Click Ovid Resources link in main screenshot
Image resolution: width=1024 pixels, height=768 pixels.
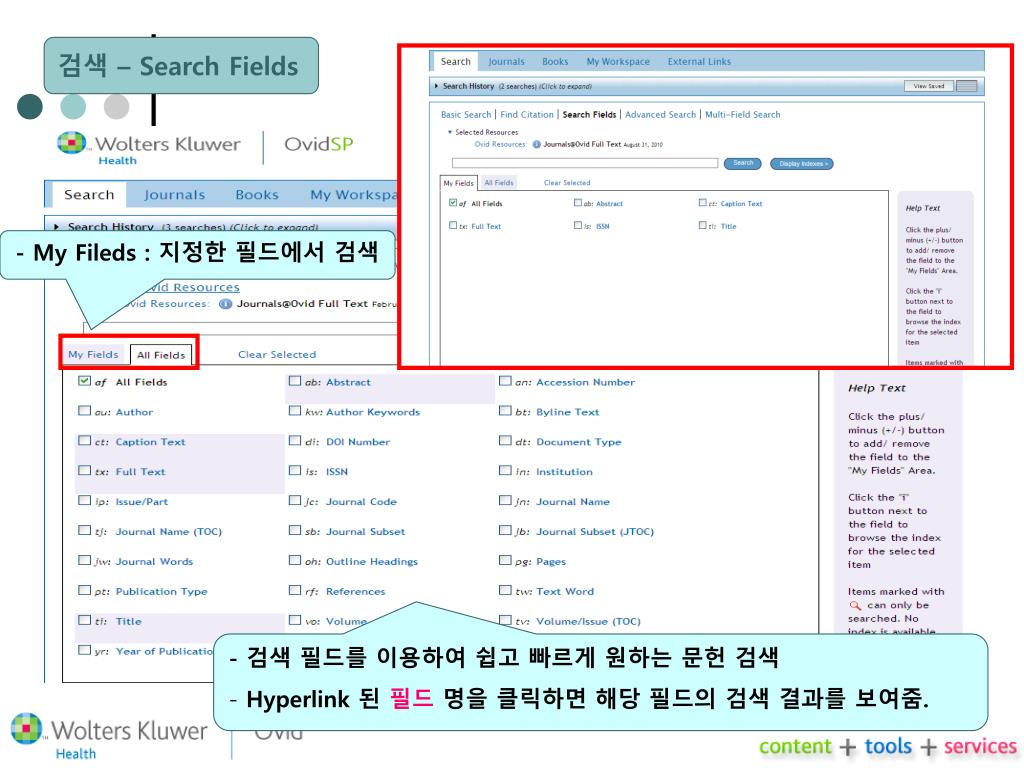point(189,287)
